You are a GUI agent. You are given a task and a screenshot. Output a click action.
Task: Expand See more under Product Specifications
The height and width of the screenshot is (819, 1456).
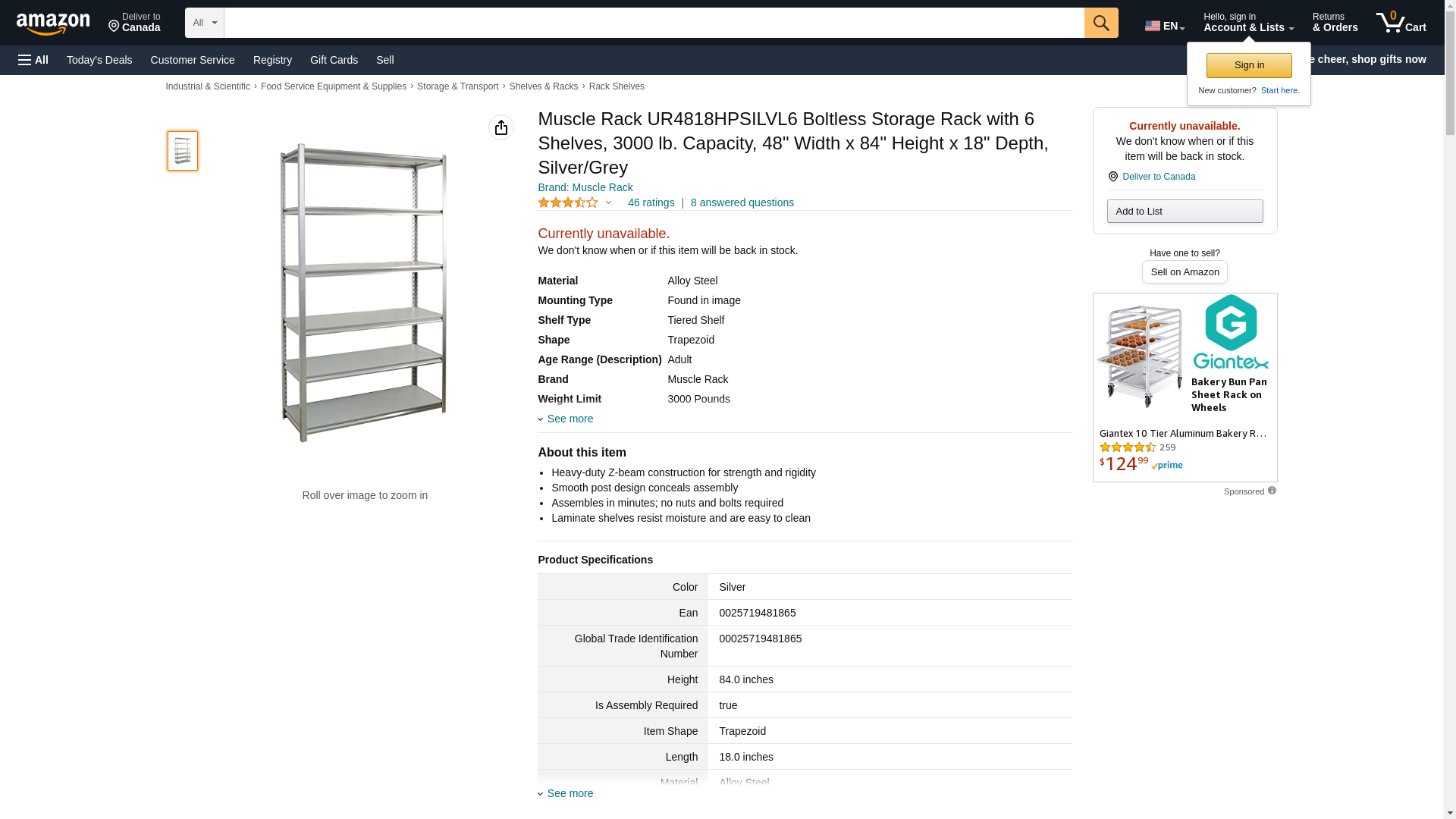(x=570, y=793)
